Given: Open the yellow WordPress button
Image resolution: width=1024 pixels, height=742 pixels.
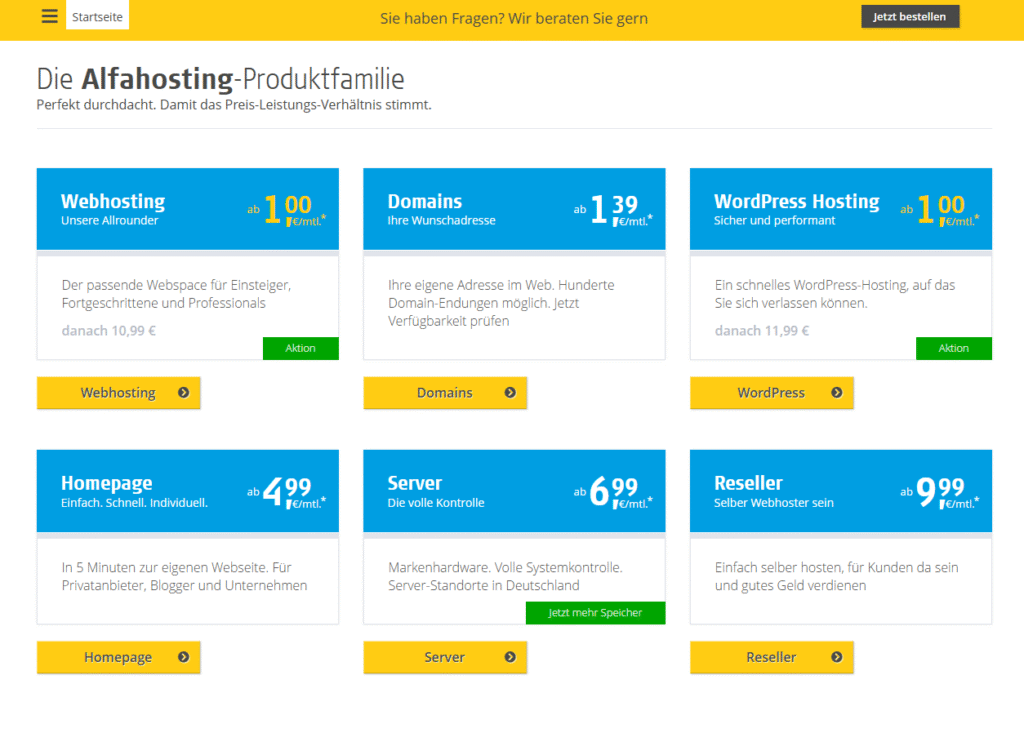Looking at the screenshot, I should (771, 393).
